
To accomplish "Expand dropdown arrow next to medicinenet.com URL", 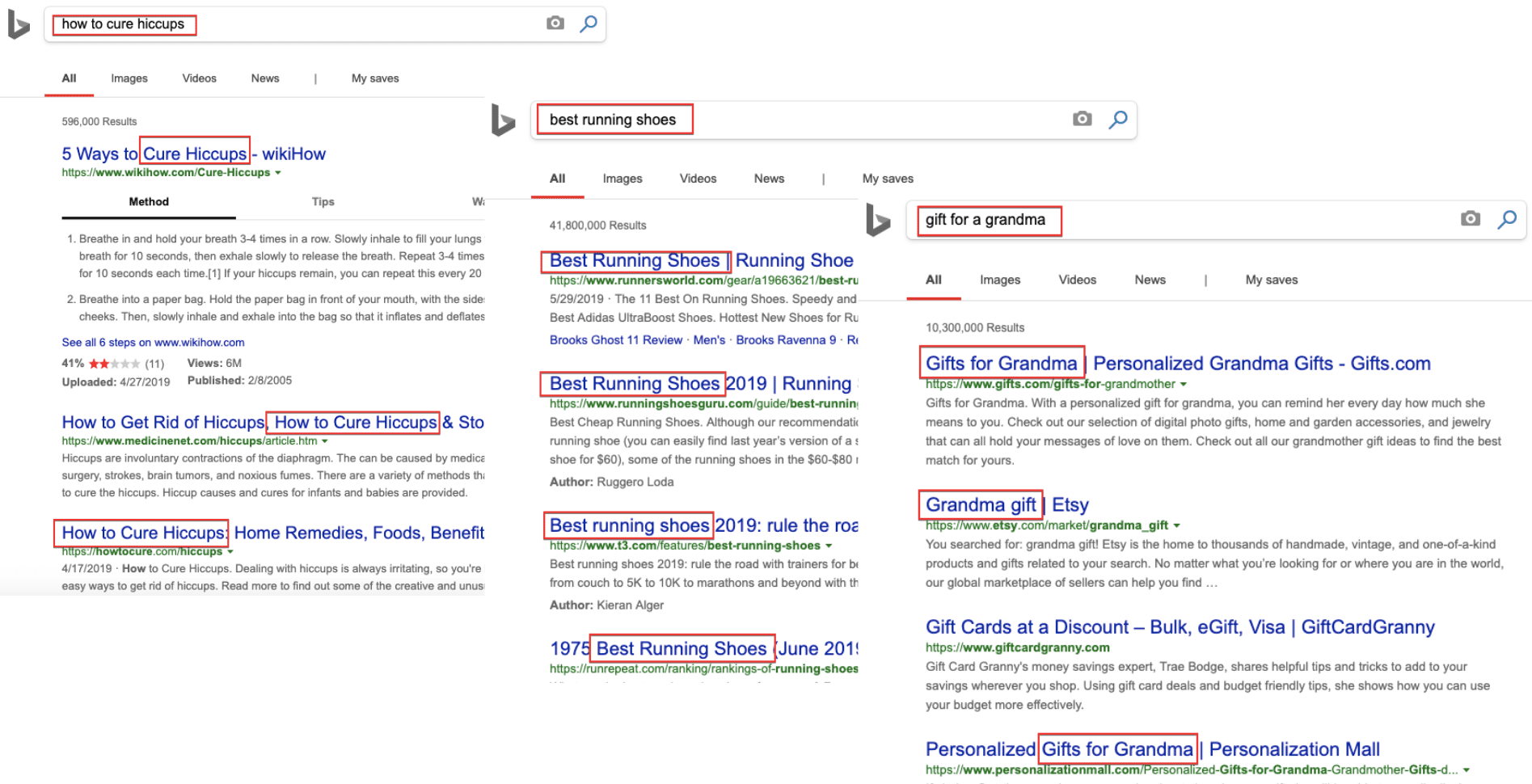I will click(x=325, y=441).
